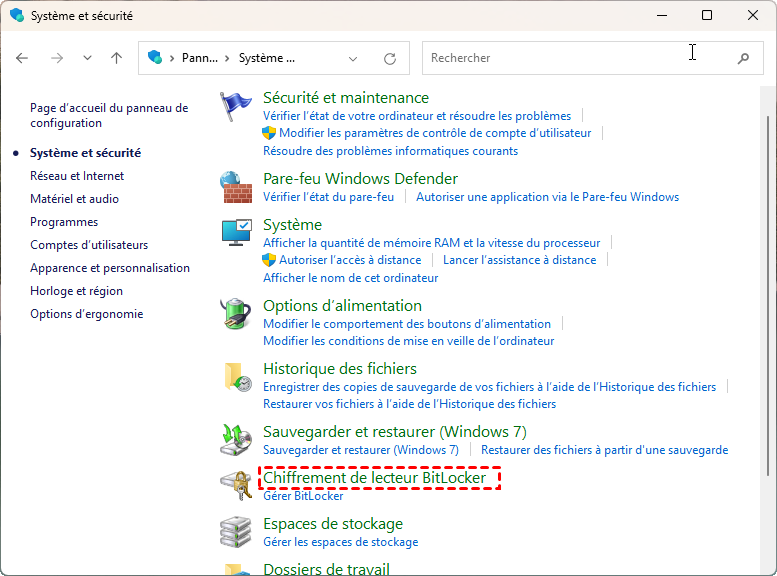The height and width of the screenshot is (576, 777).
Task: Open the Pare-feu Windows Defender heading
Action: point(360,178)
